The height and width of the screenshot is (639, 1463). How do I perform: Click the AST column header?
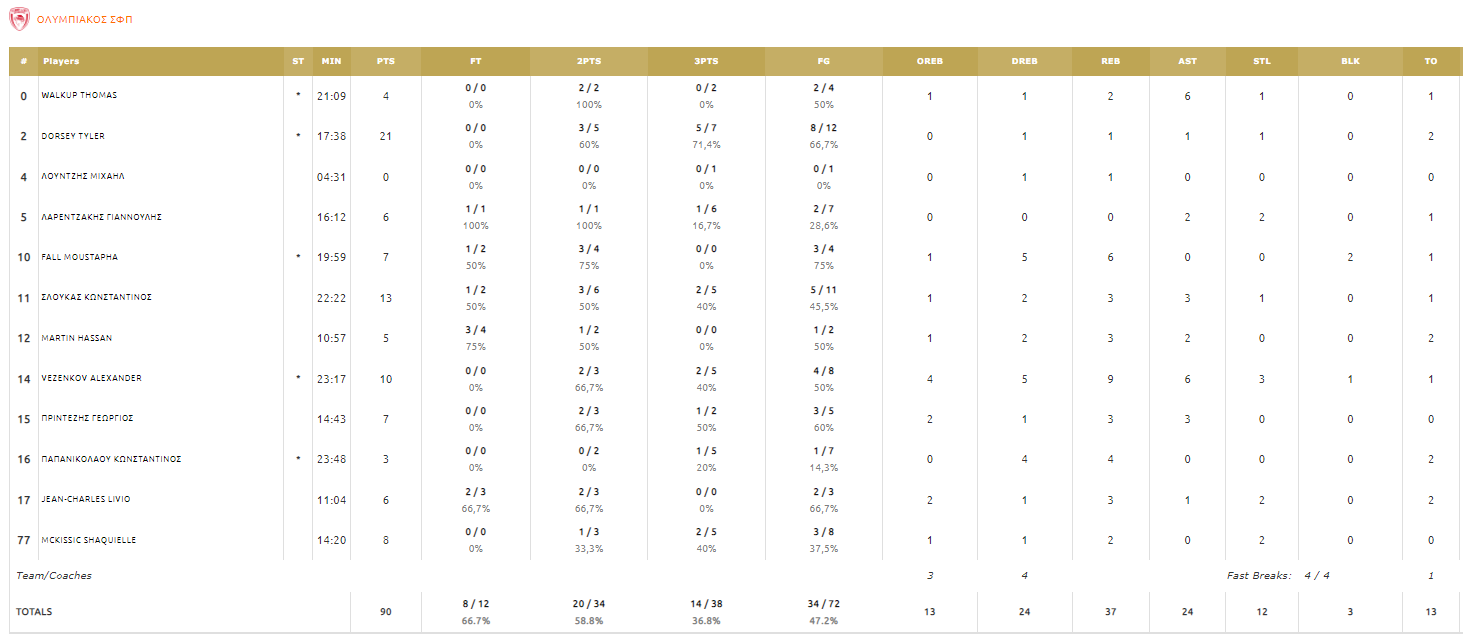(1187, 61)
